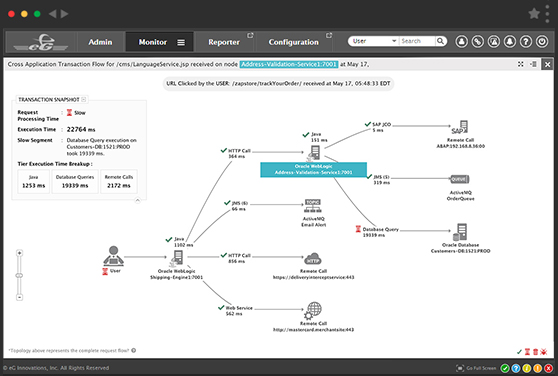
Task: Open the Configuration tab
Action: tap(294, 42)
